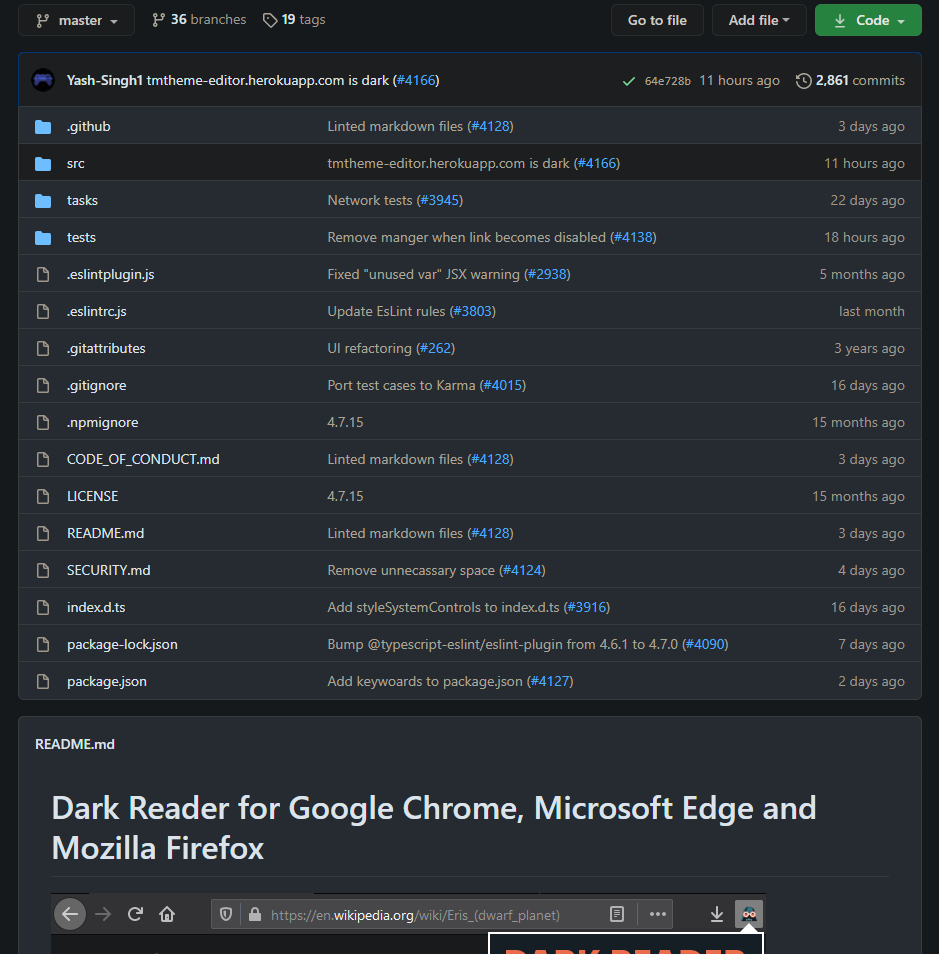This screenshot has height=954, width=939.
Task: Click the Dark Reader extension icon in the screenshot
Action: point(749,913)
